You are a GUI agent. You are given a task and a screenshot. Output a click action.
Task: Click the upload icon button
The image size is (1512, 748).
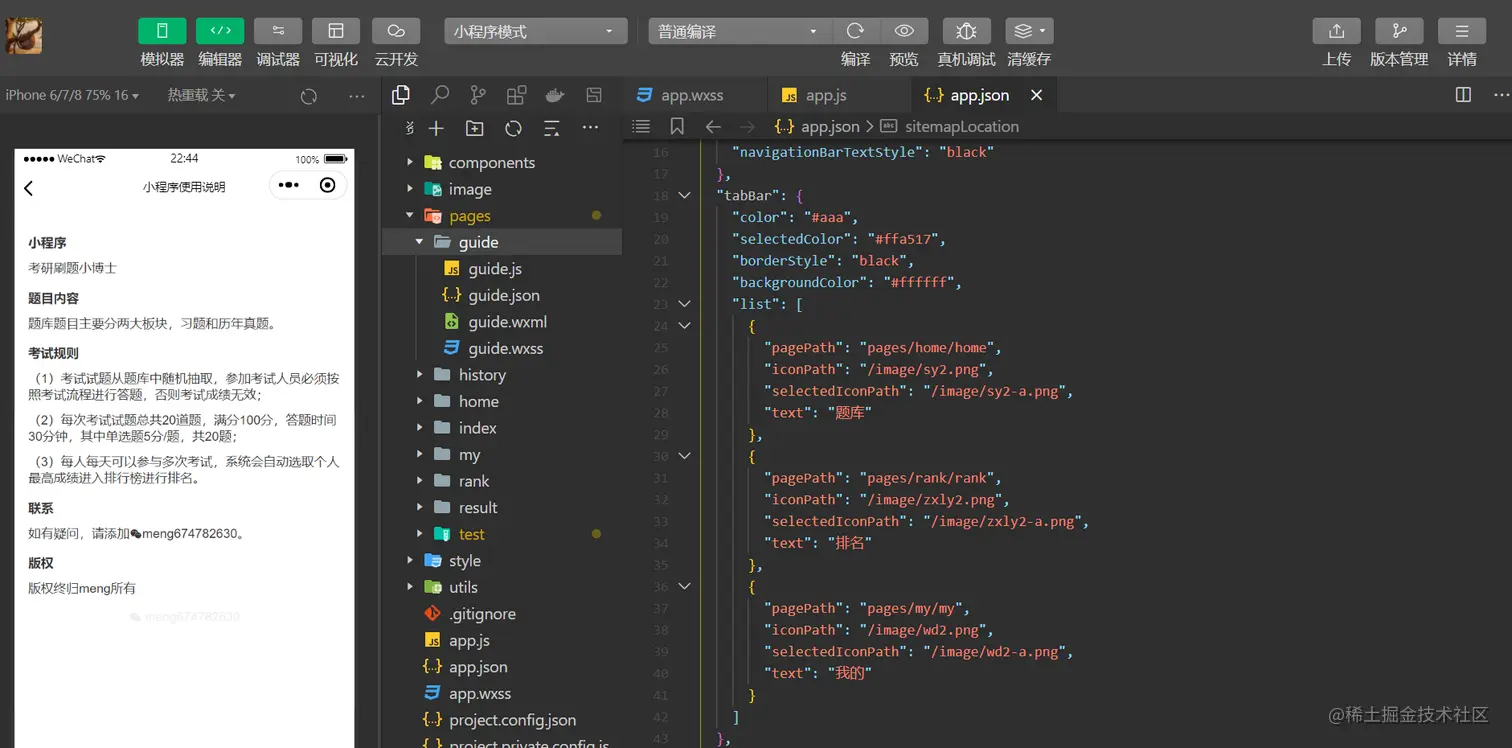point(1336,31)
